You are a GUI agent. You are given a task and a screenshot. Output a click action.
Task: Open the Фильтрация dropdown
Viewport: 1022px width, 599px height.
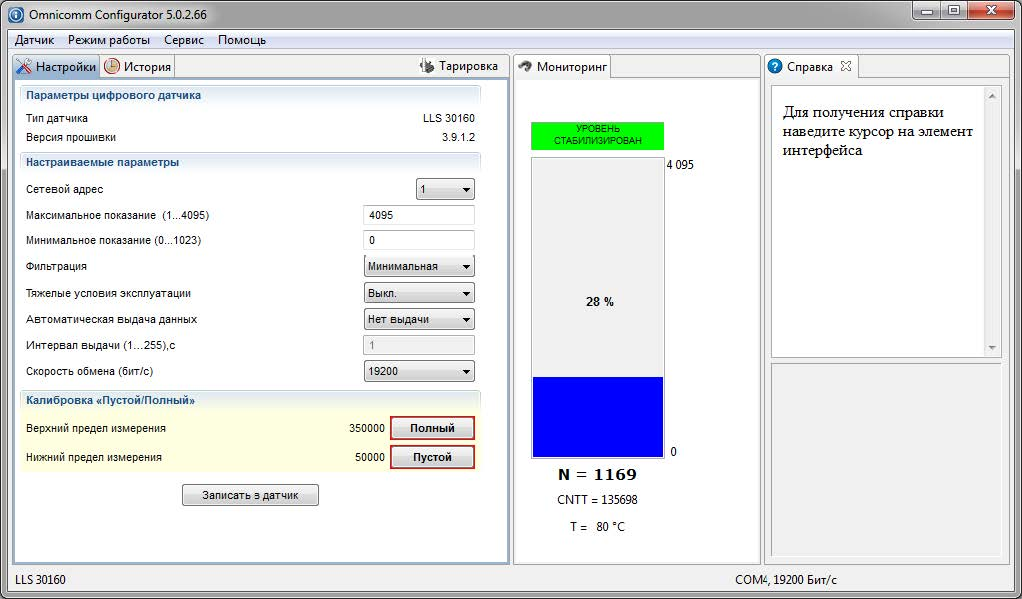(419, 266)
